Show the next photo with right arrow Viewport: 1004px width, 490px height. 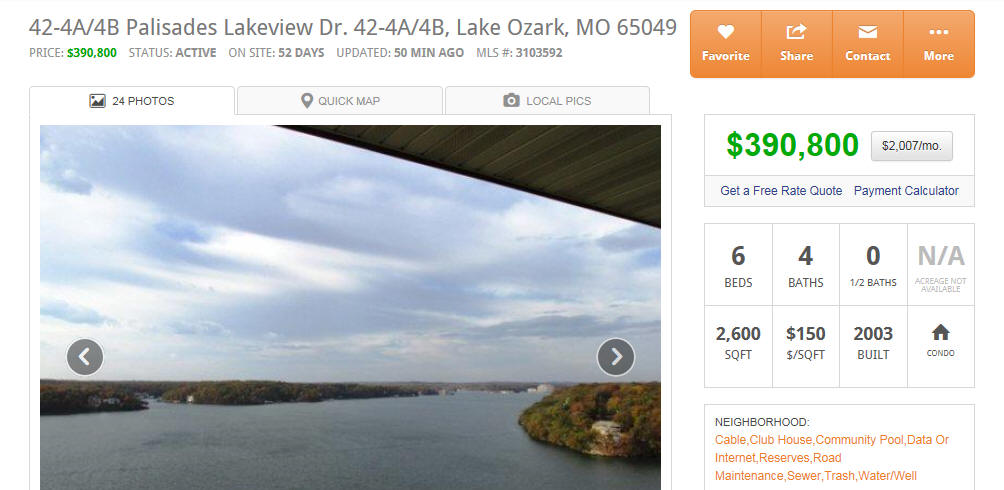point(616,357)
